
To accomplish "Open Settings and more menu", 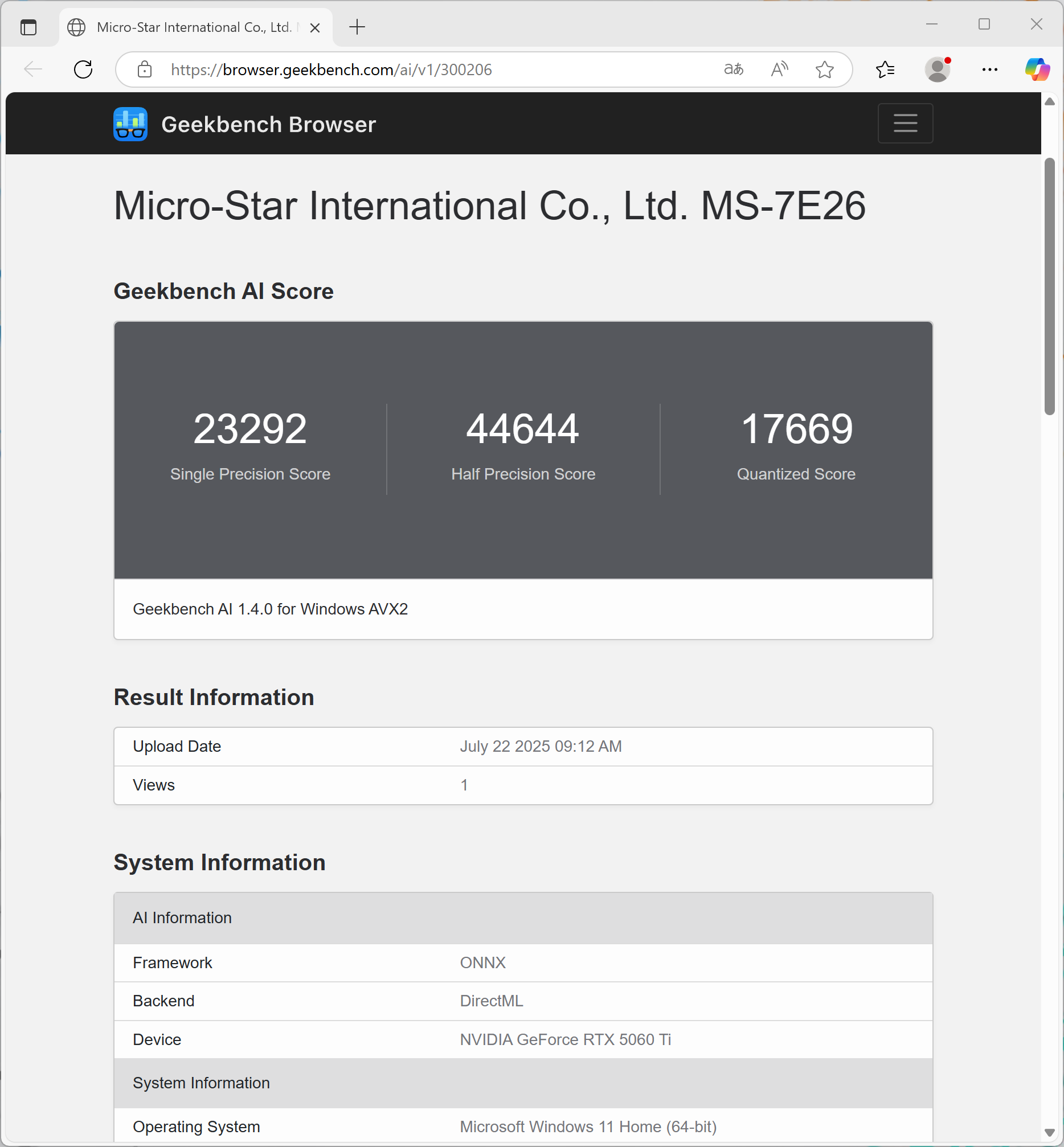I will [x=989, y=69].
